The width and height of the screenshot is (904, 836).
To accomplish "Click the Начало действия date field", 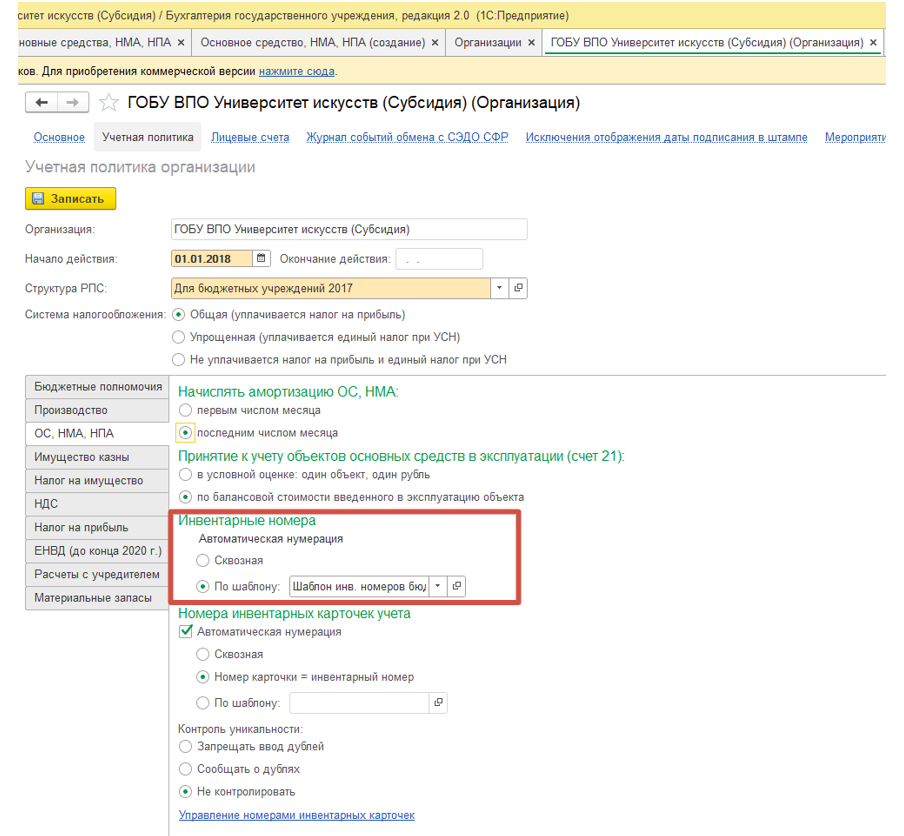I will click(x=212, y=258).
